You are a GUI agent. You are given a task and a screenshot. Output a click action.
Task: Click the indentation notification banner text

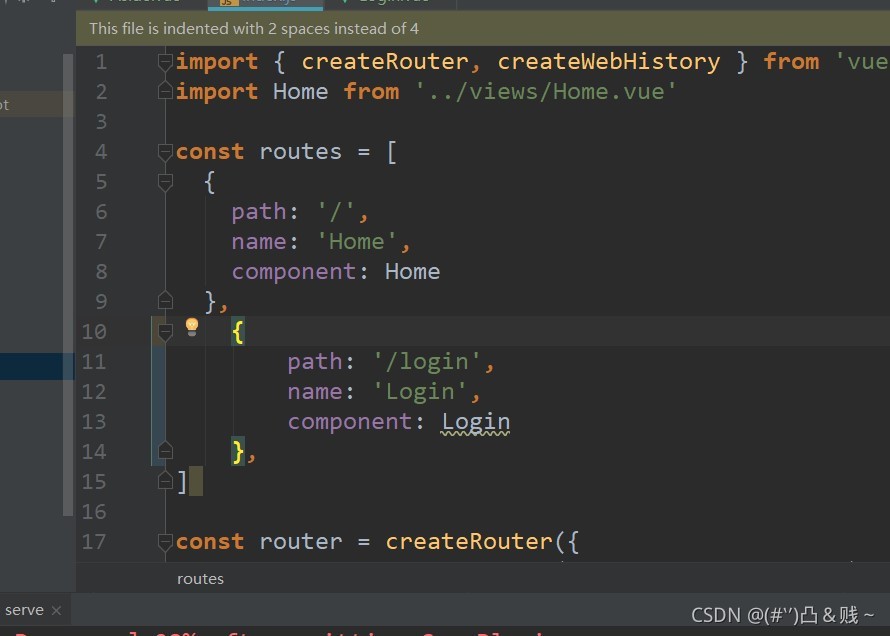tap(254, 28)
